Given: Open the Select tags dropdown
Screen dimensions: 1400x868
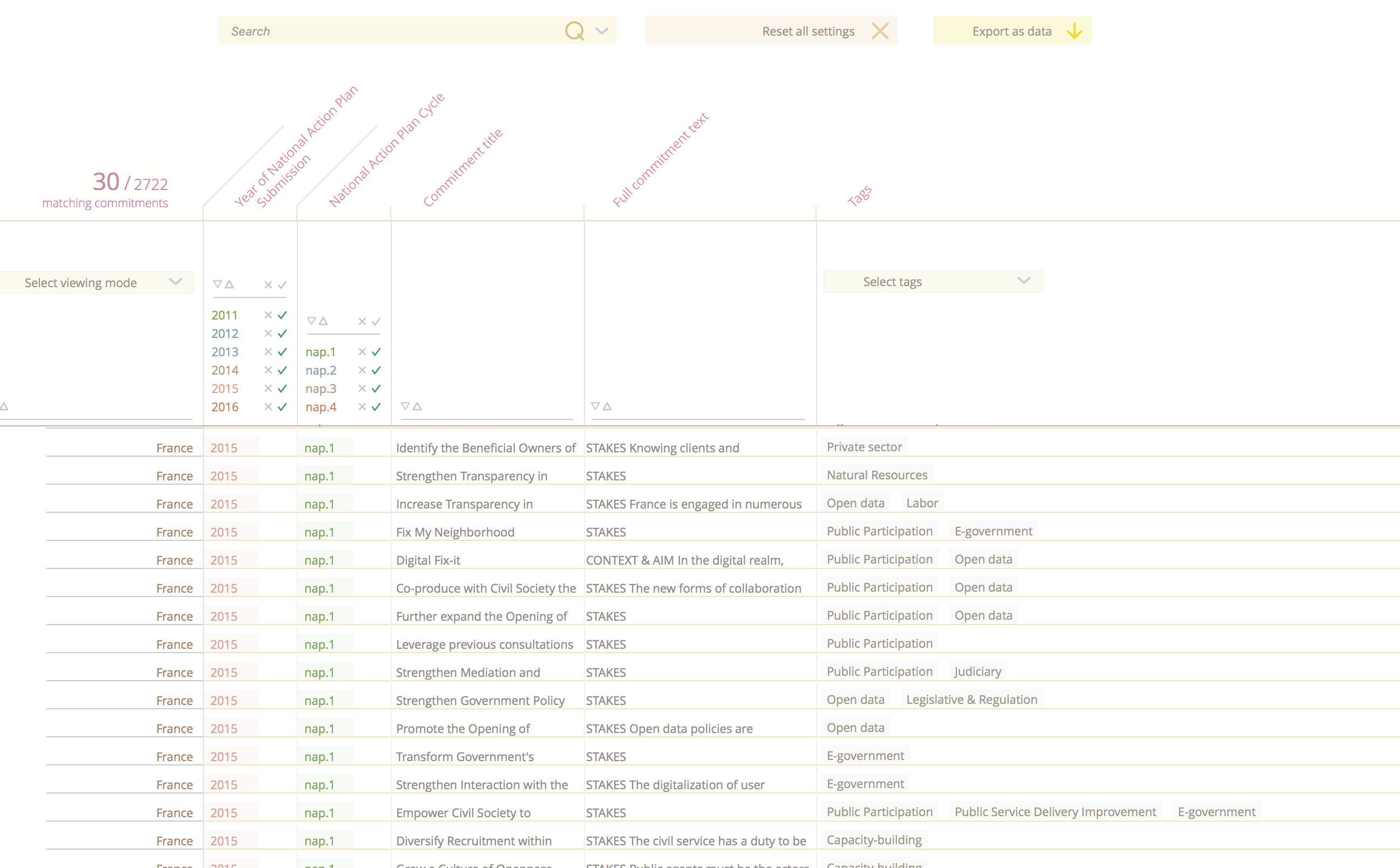Looking at the screenshot, I should pyautogui.click(x=933, y=281).
